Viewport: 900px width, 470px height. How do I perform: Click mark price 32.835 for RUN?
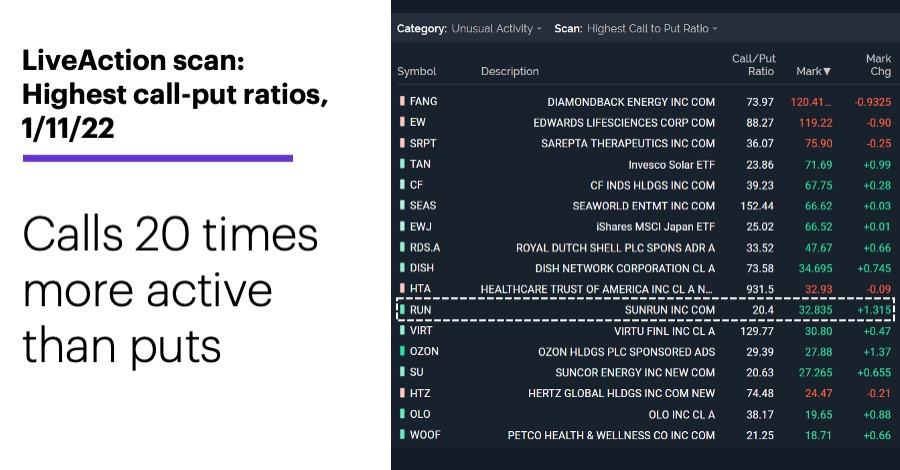816,310
